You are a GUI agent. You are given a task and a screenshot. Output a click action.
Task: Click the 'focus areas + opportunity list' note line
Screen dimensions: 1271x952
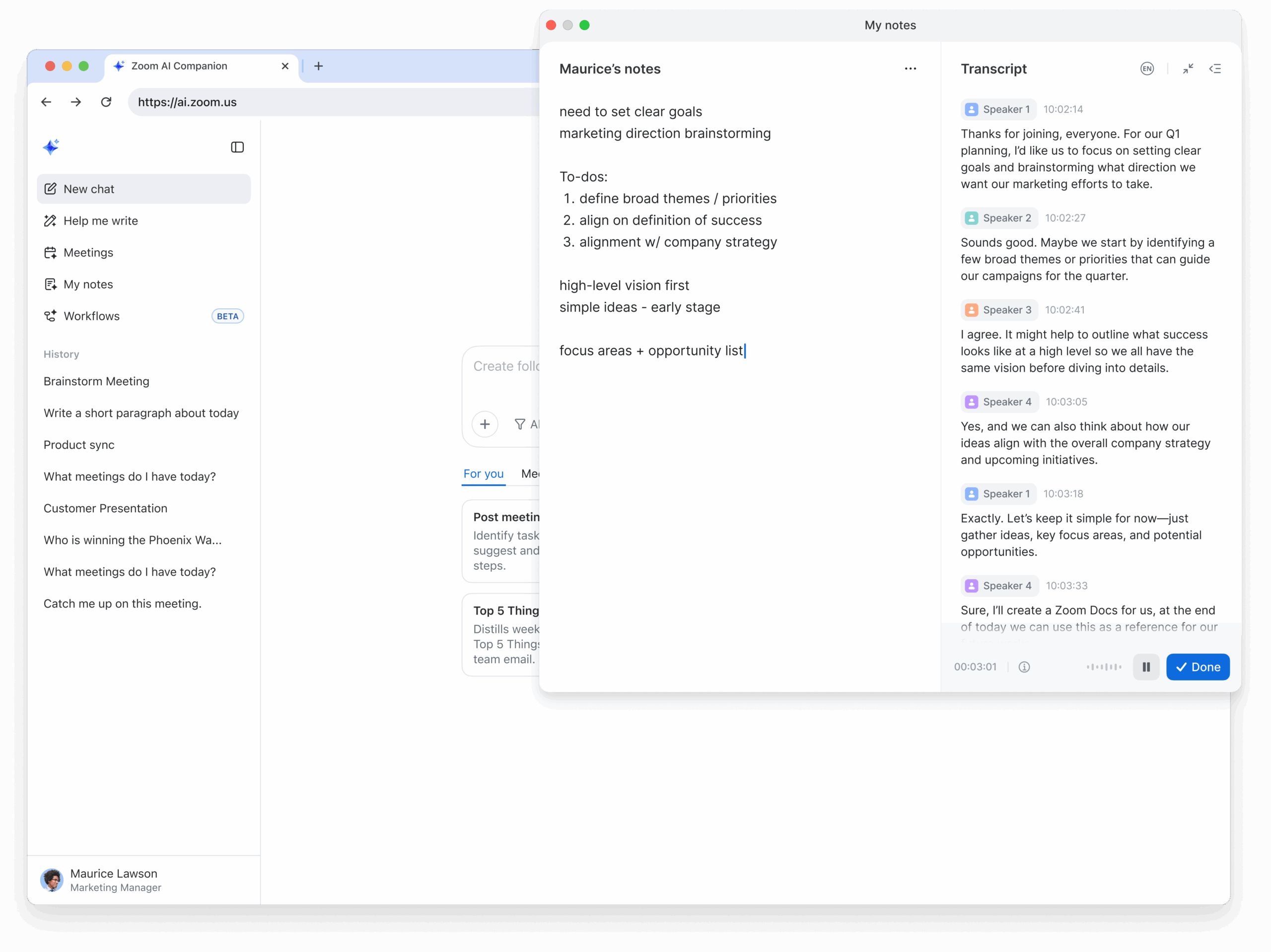click(x=651, y=350)
